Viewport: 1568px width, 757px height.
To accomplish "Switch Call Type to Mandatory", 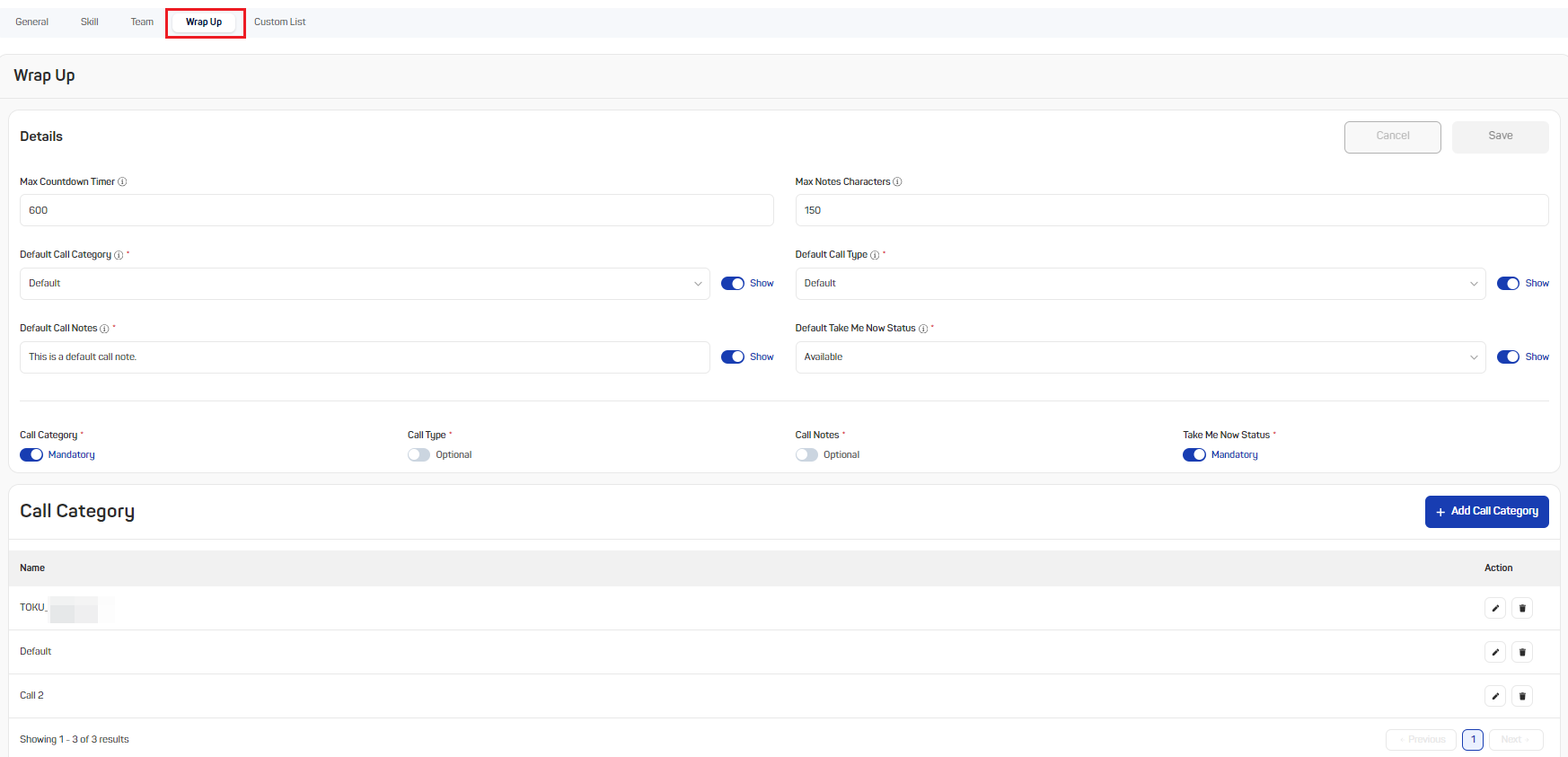I will [418, 455].
